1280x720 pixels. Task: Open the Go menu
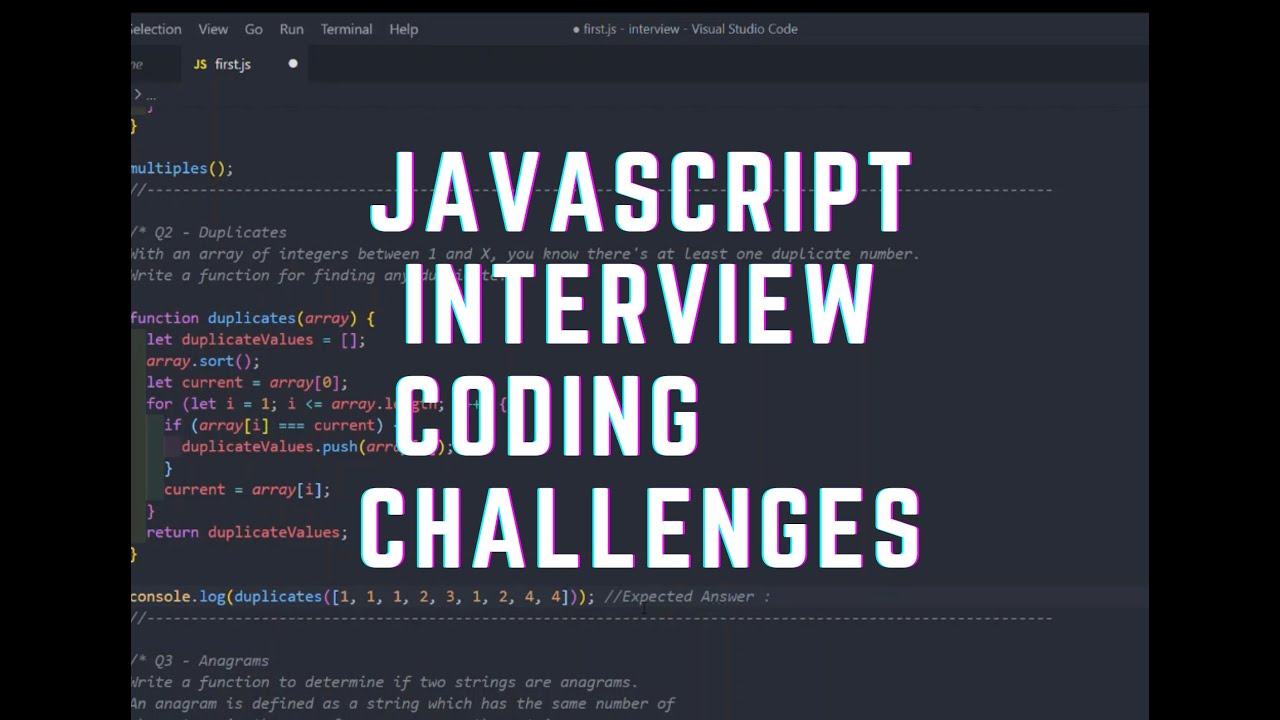[x=254, y=29]
